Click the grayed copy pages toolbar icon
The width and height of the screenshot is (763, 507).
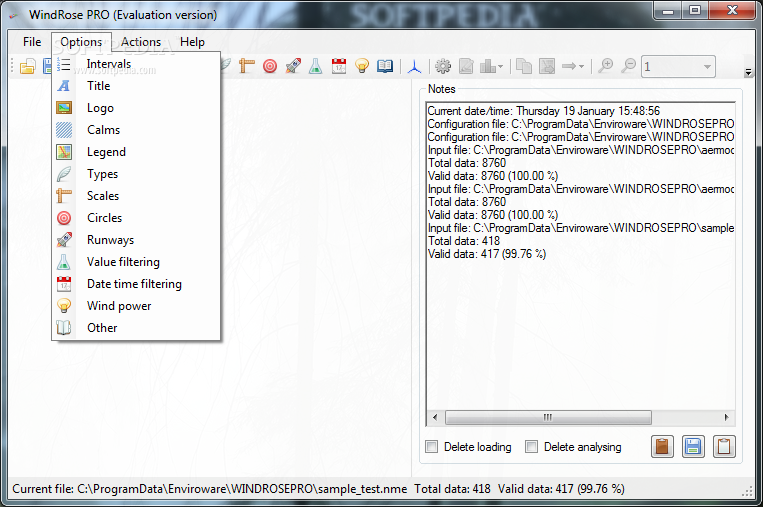(x=524, y=66)
